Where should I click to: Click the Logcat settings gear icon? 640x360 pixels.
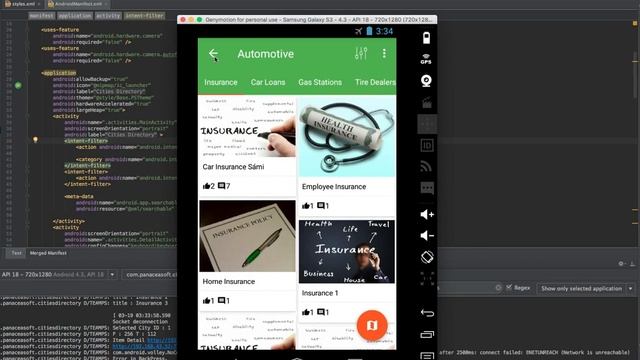(621, 264)
